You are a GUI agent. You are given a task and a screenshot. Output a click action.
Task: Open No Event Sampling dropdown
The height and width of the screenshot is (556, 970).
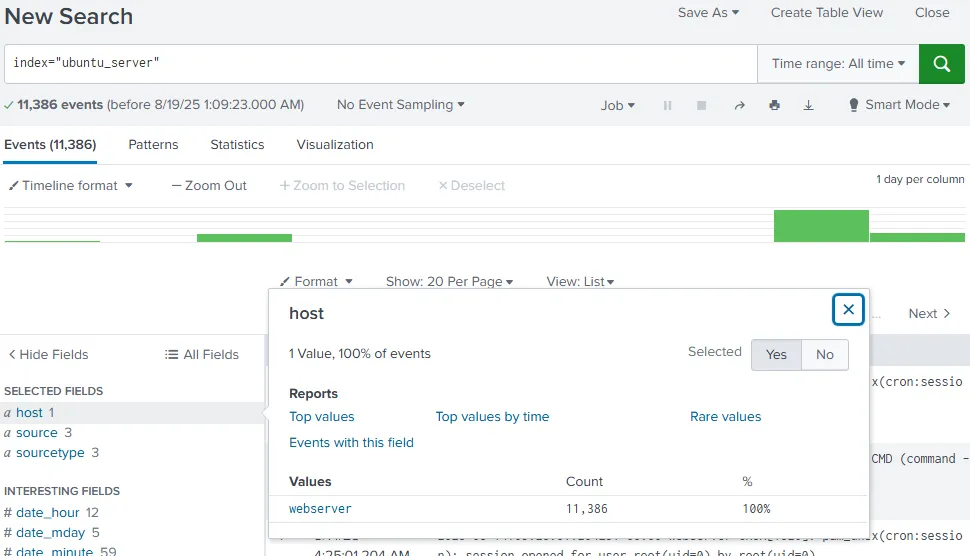400,105
